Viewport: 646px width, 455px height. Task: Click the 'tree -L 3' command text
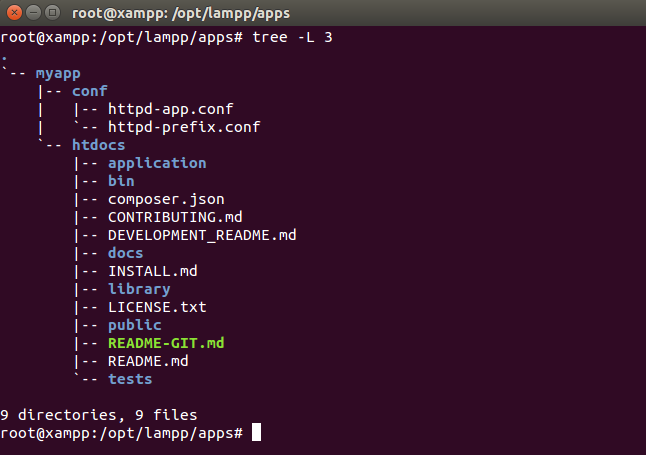(291, 37)
